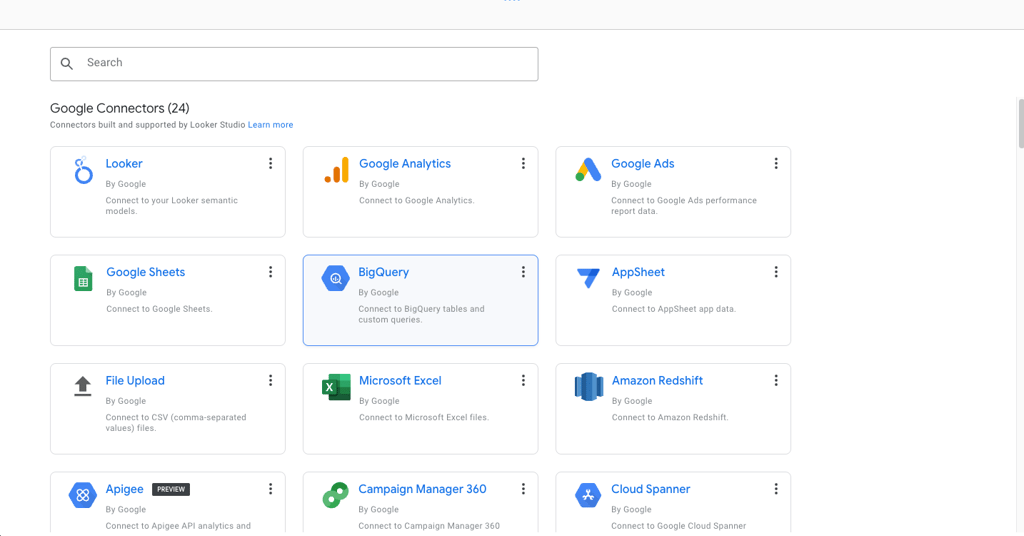Open the Apigee connector title
Image resolution: width=1024 pixels, height=536 pixels.
[x=125, y=489]
